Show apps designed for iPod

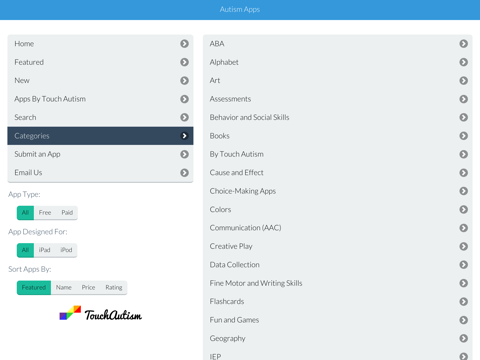tap(66, 250)
